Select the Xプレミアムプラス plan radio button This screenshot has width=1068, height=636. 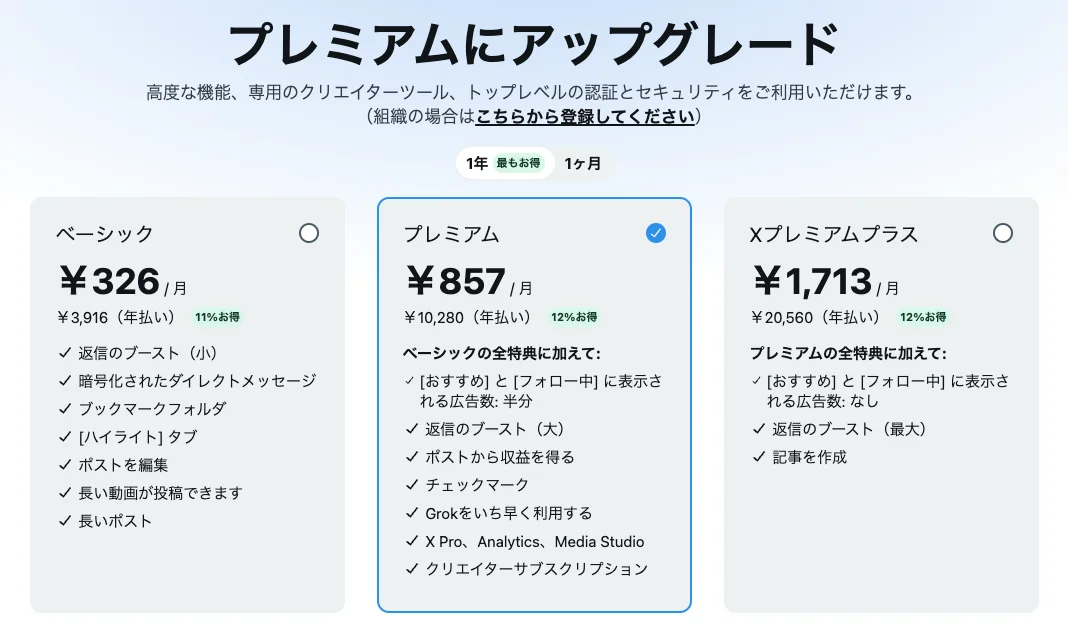1003,233
